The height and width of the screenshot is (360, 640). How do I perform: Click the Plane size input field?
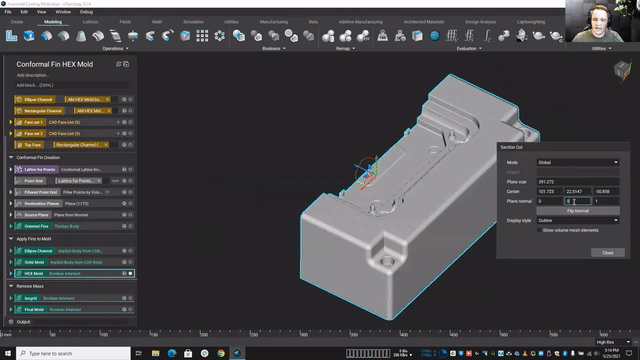[578, 182]
